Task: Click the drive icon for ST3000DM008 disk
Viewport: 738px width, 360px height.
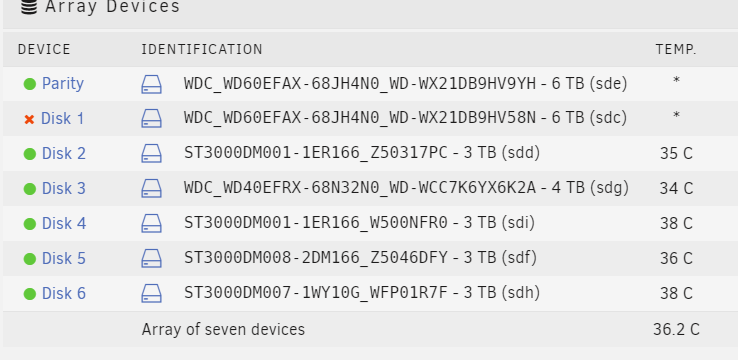Action: click(152, 258)
